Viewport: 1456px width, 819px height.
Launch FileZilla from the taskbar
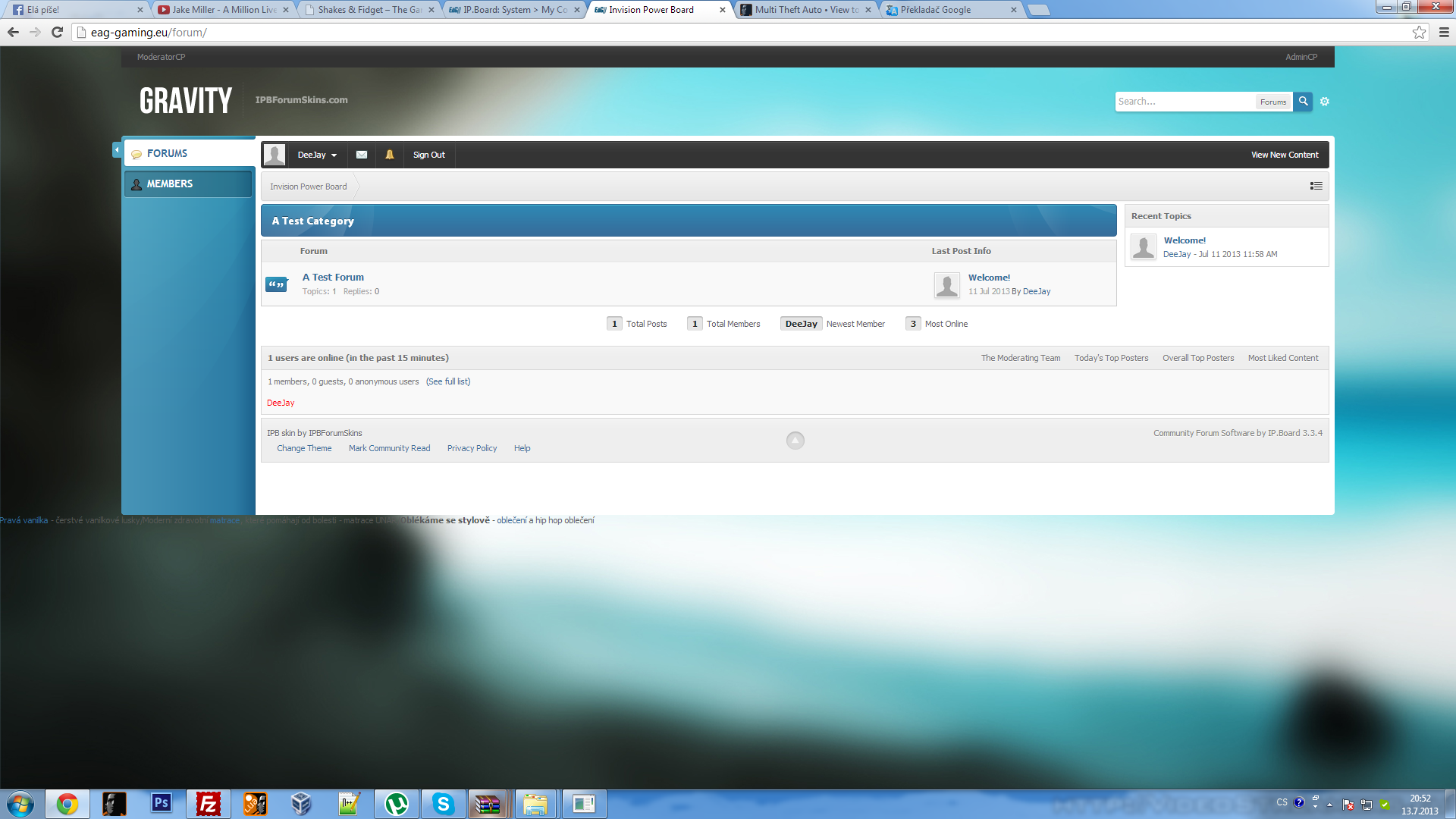pos(208,803)
